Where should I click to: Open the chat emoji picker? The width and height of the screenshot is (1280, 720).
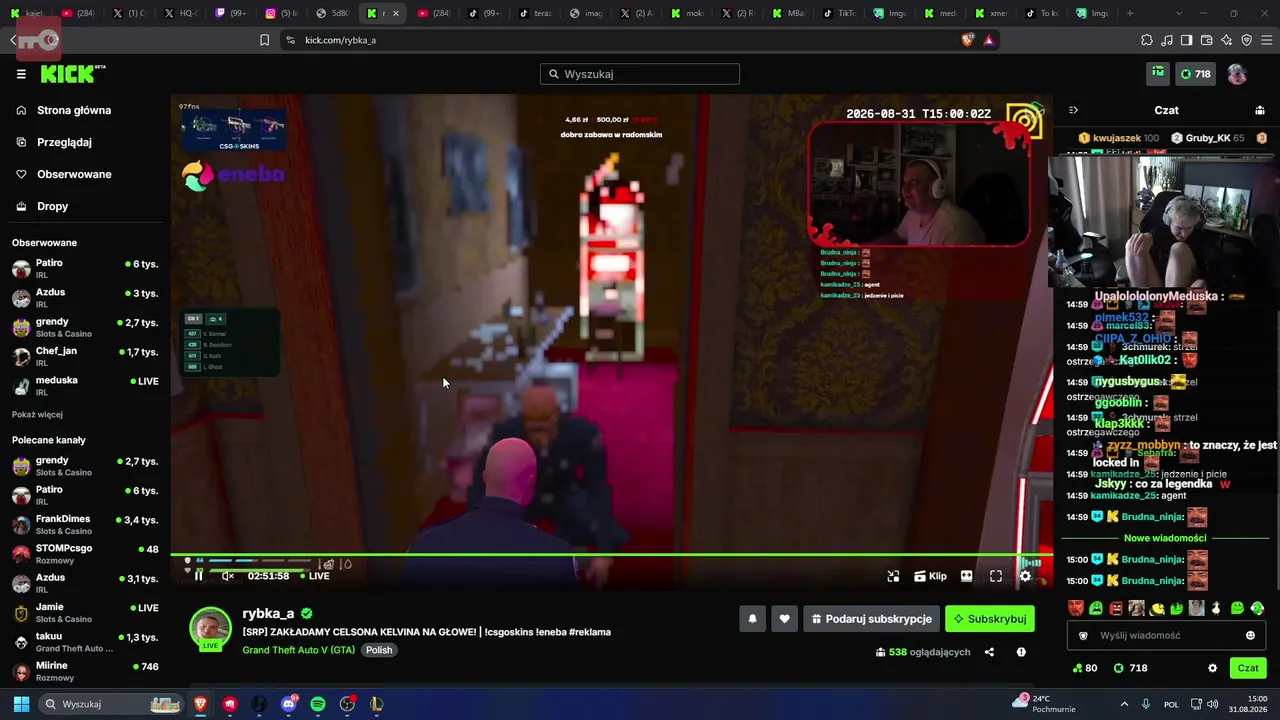click(1250, 635)
